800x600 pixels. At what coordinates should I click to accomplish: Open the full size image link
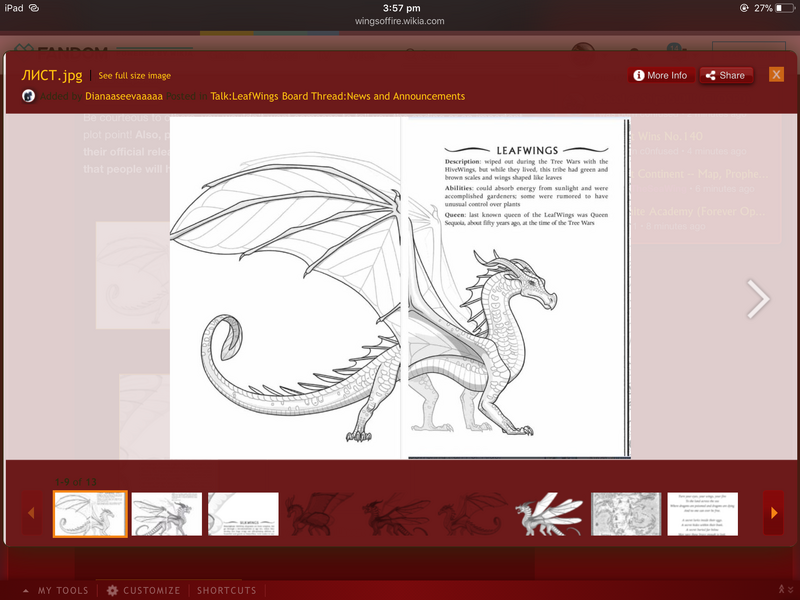click(134, 76)
